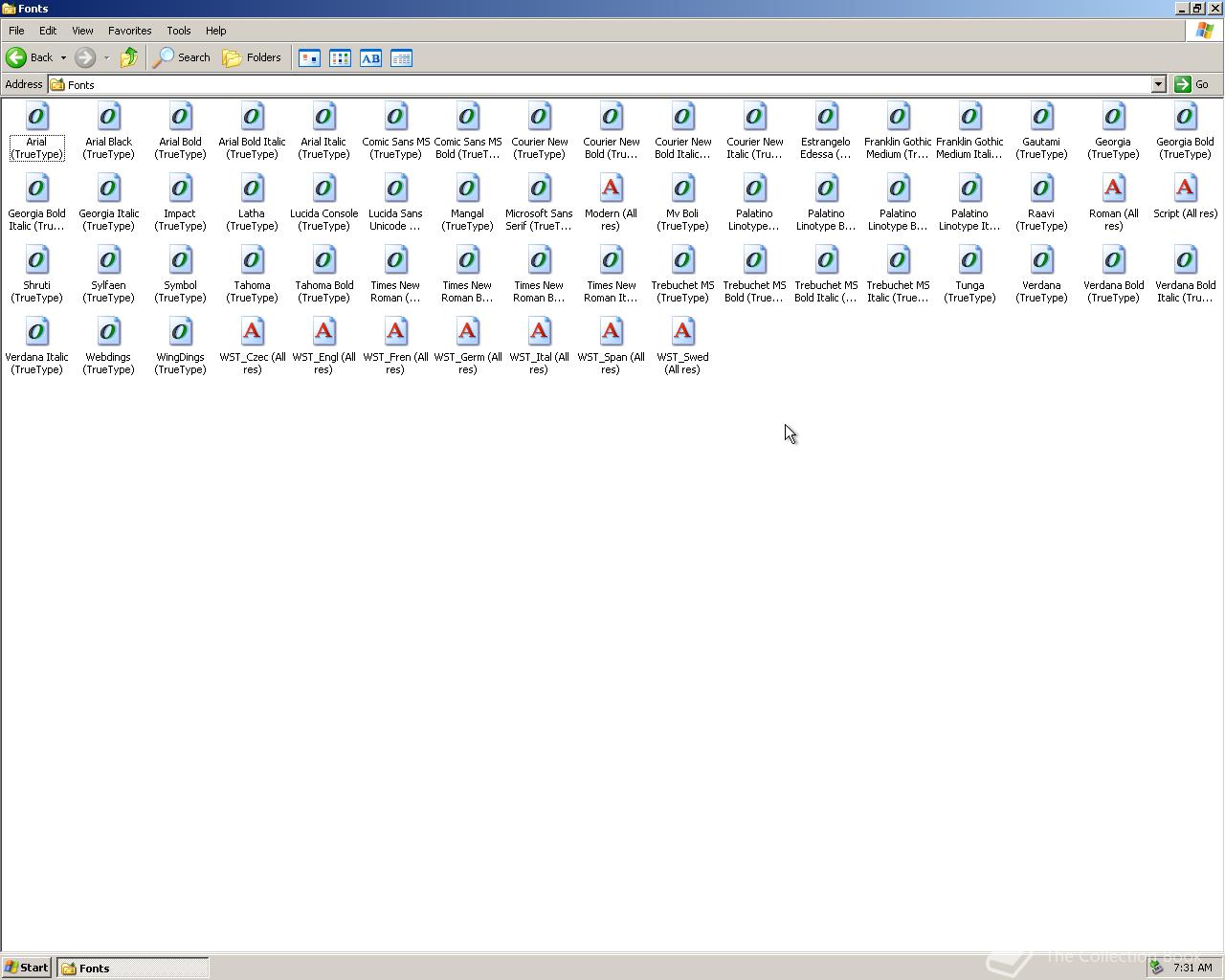This screenshot has width=1225, height=980.
Task: Click the Mangal font icon
Action: point(467,189)
